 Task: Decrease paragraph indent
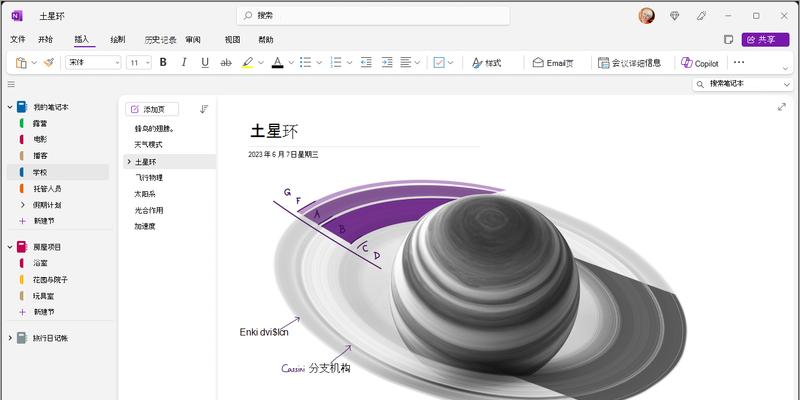[366, 63]
